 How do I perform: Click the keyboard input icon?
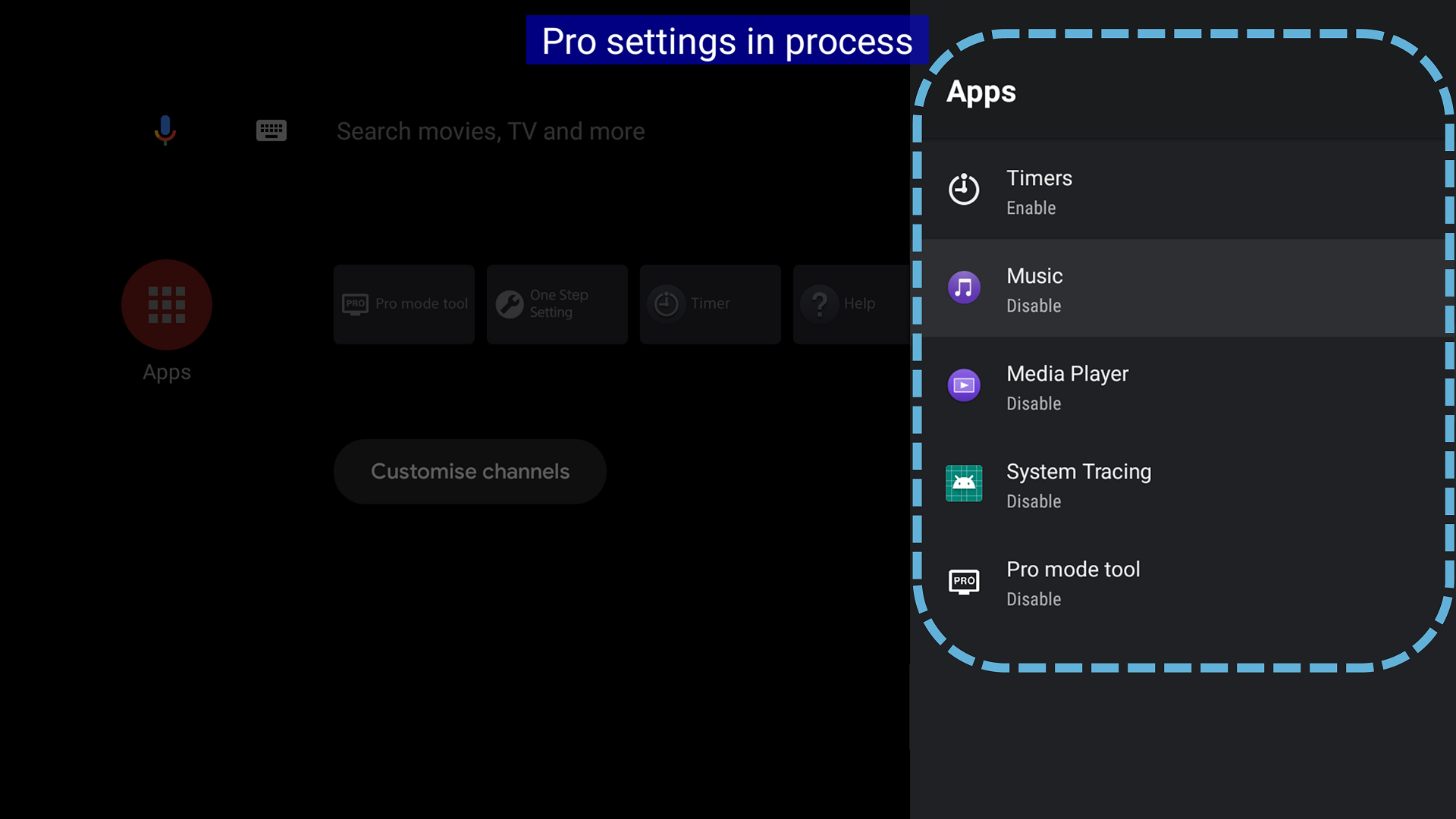pos(271,130)
